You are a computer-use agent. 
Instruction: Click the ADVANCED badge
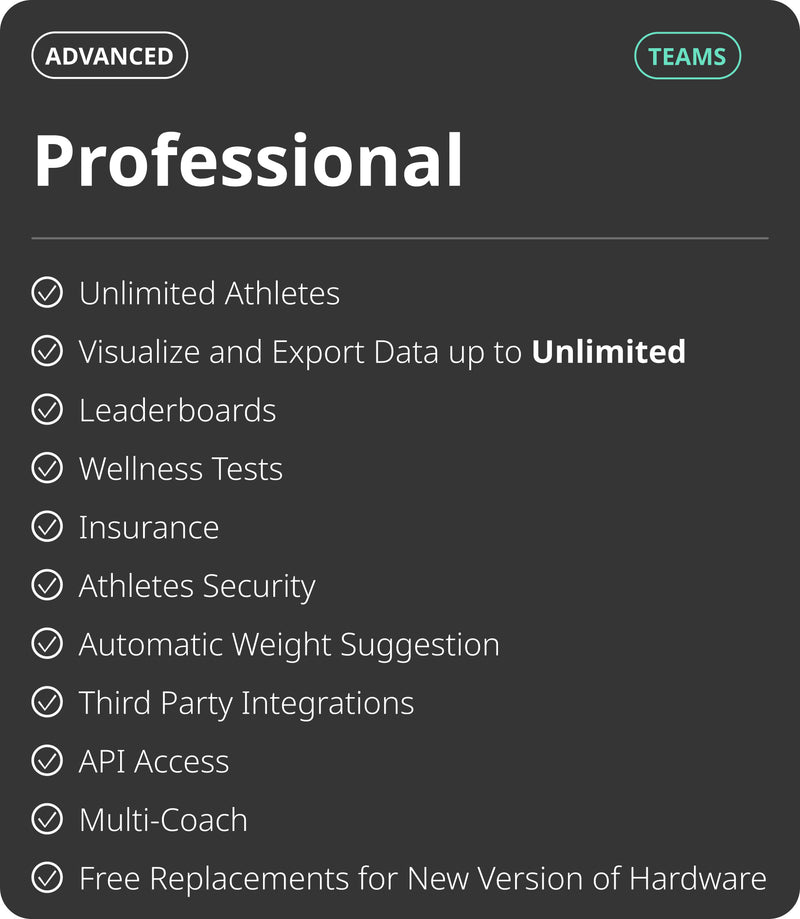[110, 56]
